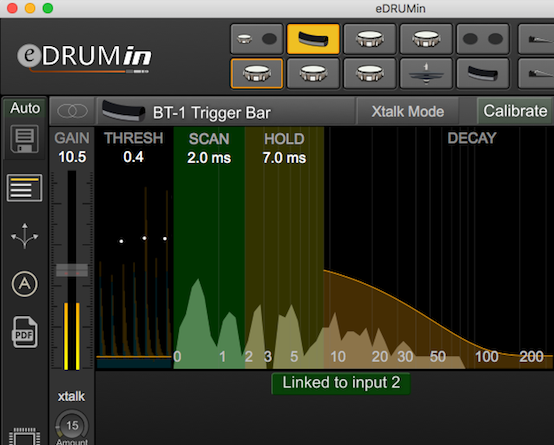554x445 pixels.
Task: Toggle the link inputs overlapping-circles icon
Action: [x=72, y=111]
